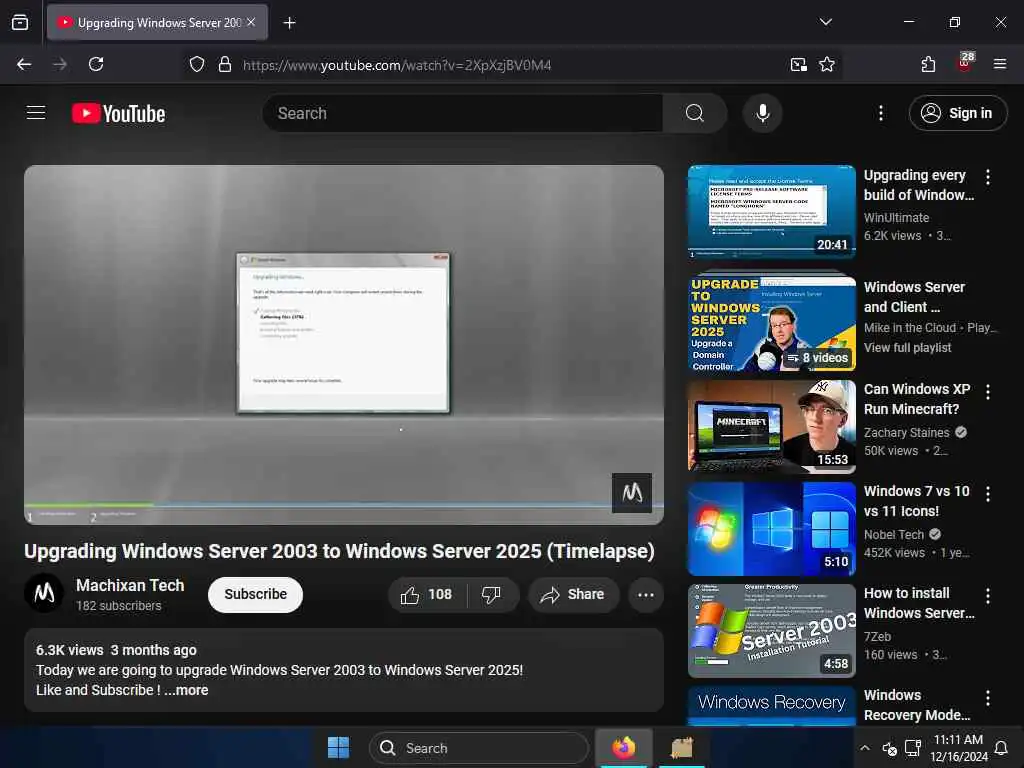
Task: Open the network tray icon
Action: pos(912,748)
